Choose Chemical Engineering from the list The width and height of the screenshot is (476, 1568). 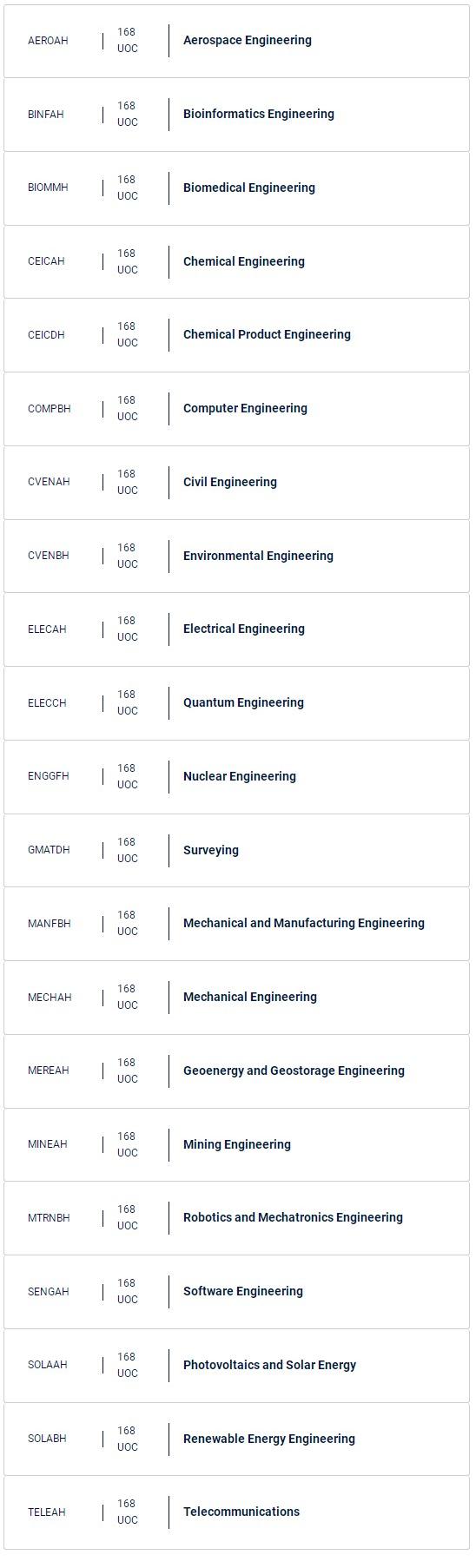[x=236, y=262]
